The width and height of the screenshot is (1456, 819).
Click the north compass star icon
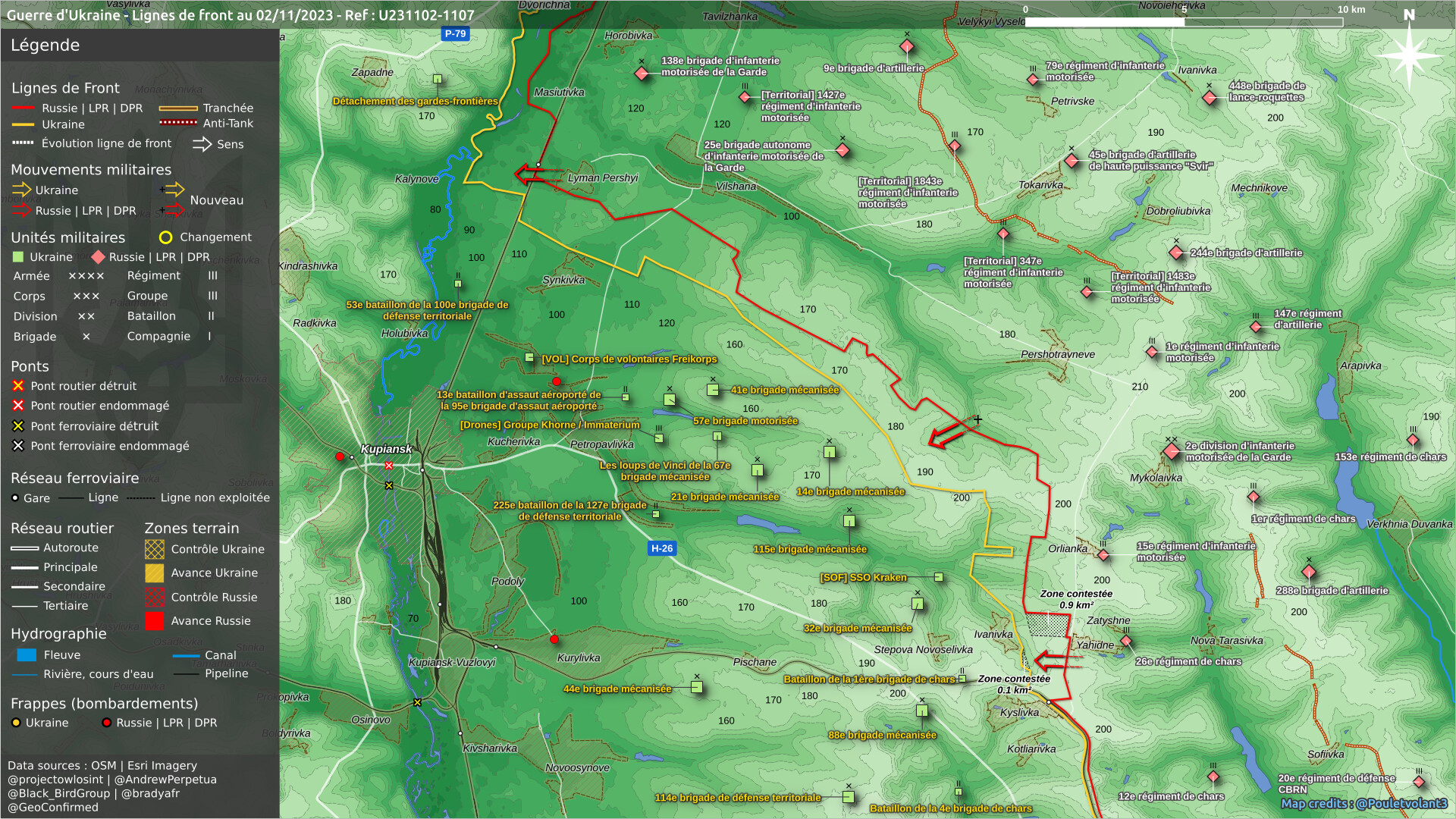1408,55
